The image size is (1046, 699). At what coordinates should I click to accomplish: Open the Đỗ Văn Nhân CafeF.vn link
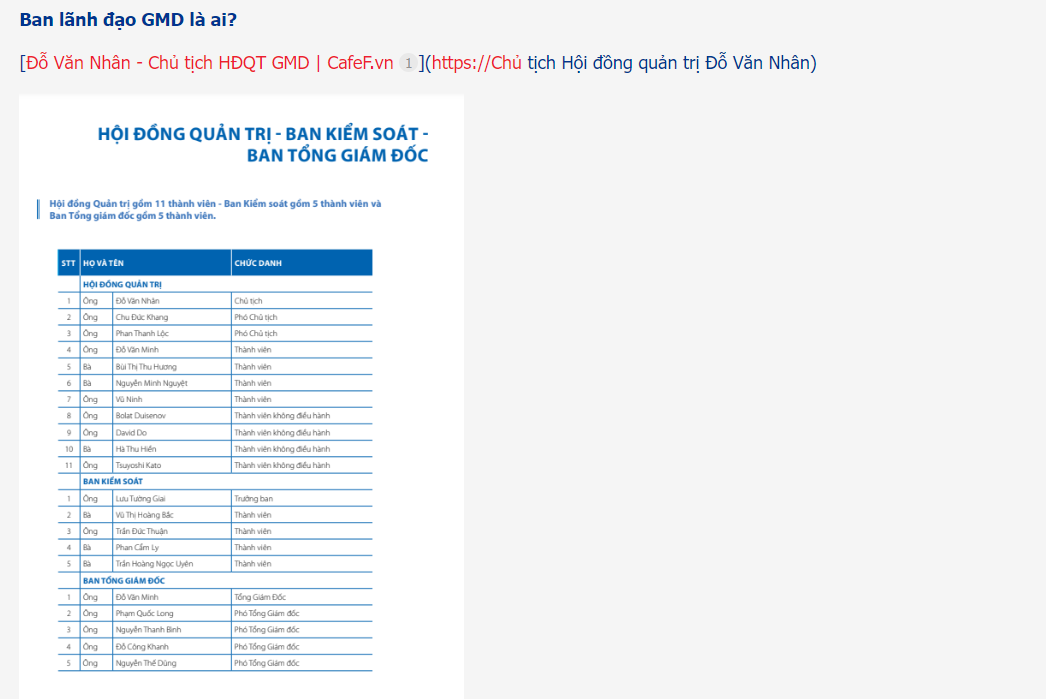coord(209,63)
